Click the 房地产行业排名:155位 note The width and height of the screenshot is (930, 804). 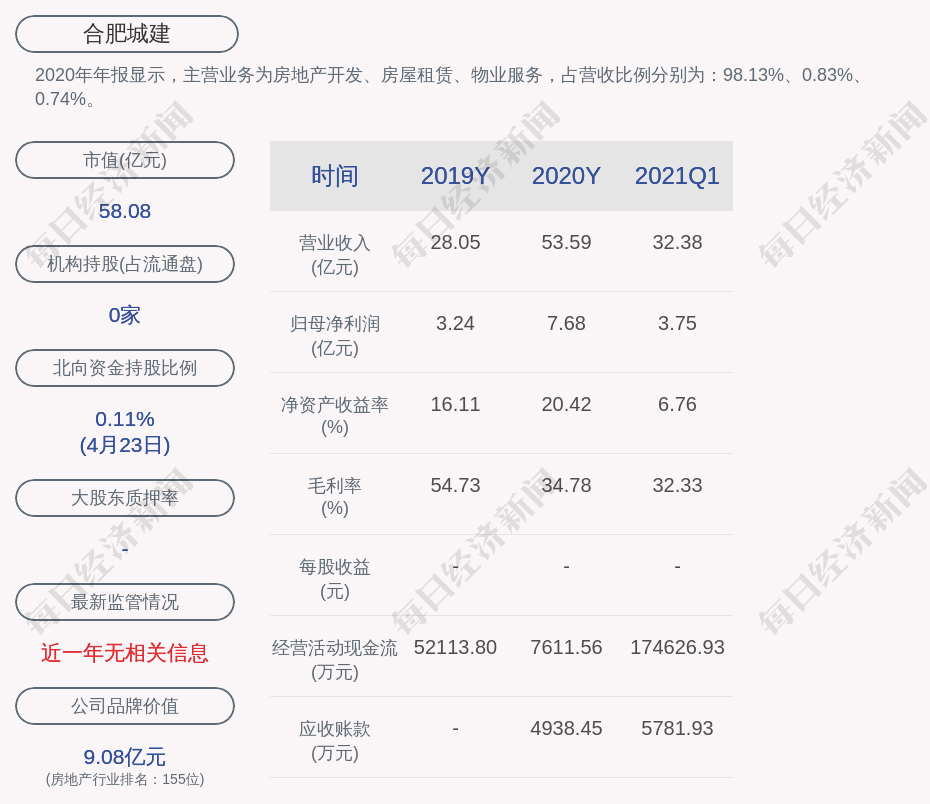click(125, 779)
